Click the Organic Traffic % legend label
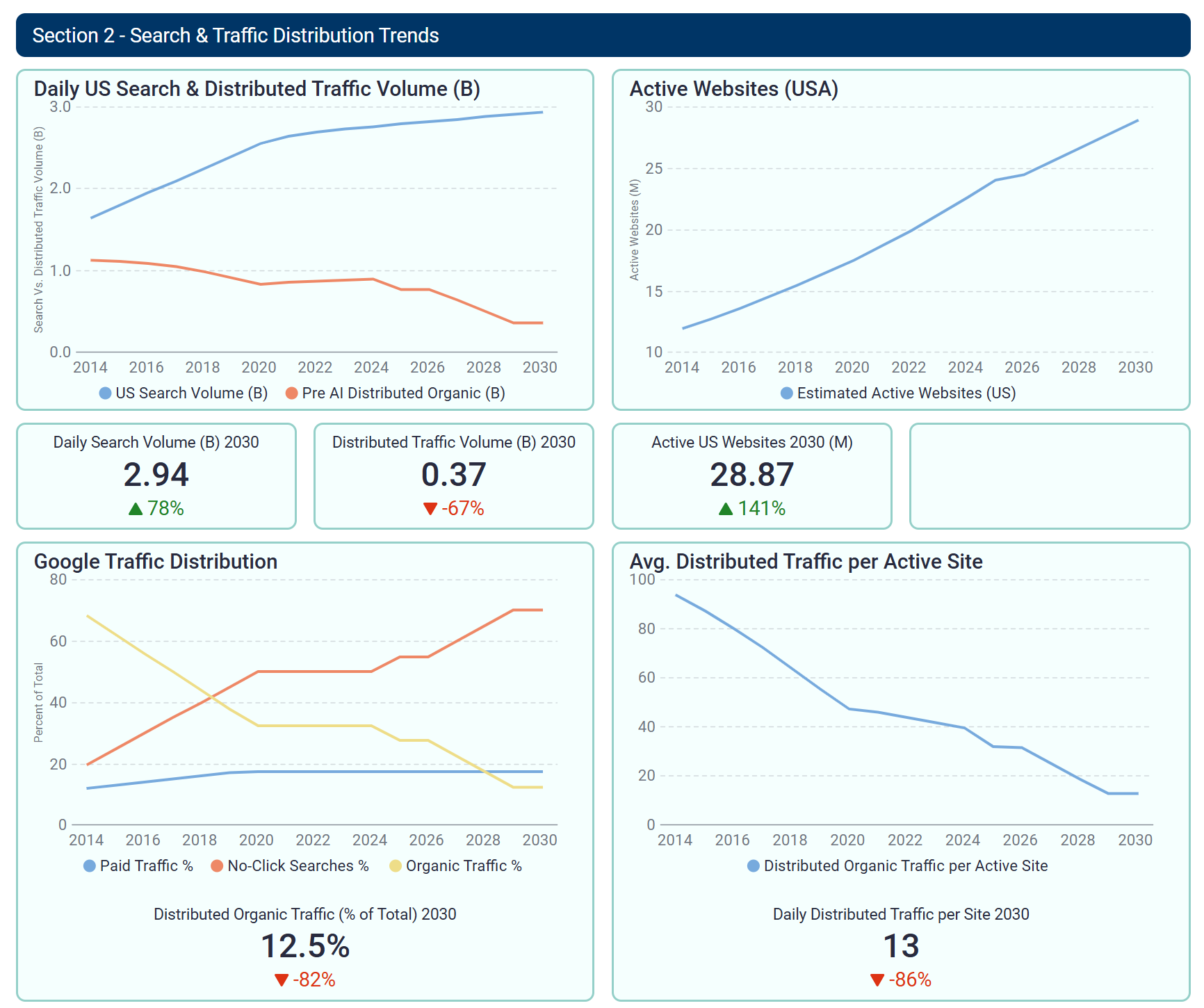 point(464,866)
